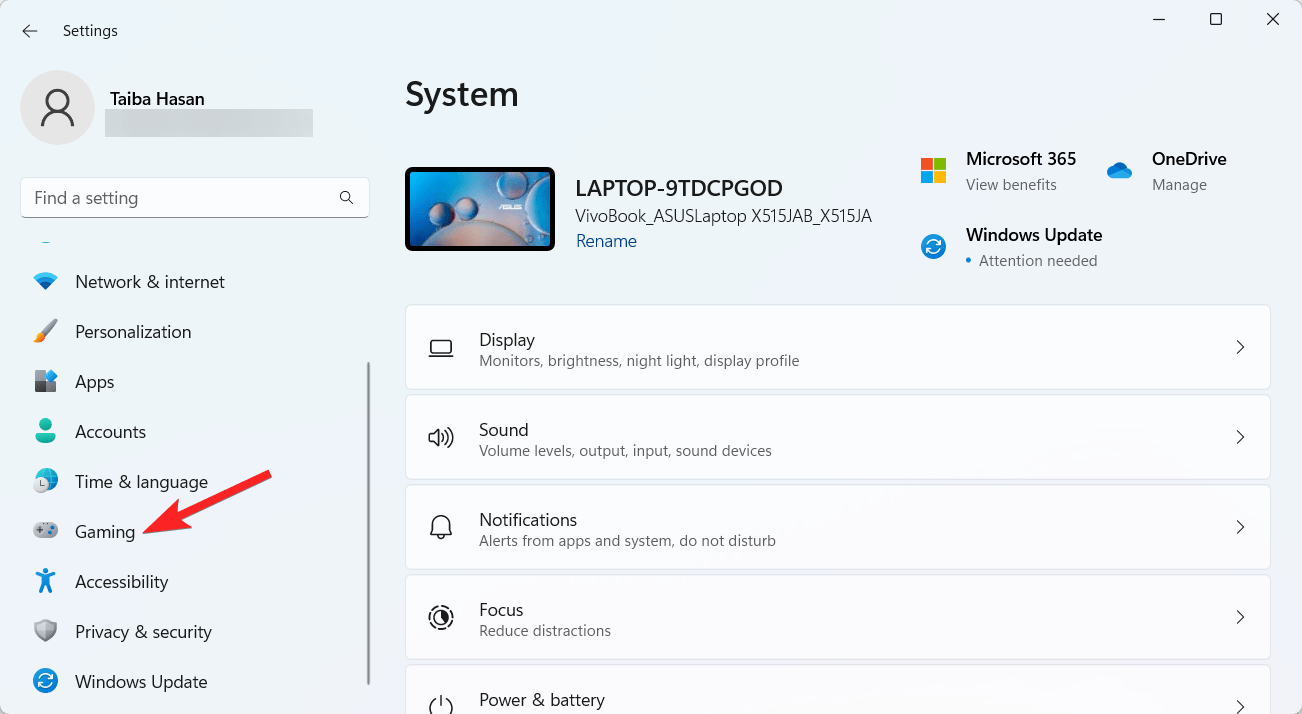Click the OneDrive cloud icon
1302x714 pixels.
pyautogui.click(x=1119, y=170)
